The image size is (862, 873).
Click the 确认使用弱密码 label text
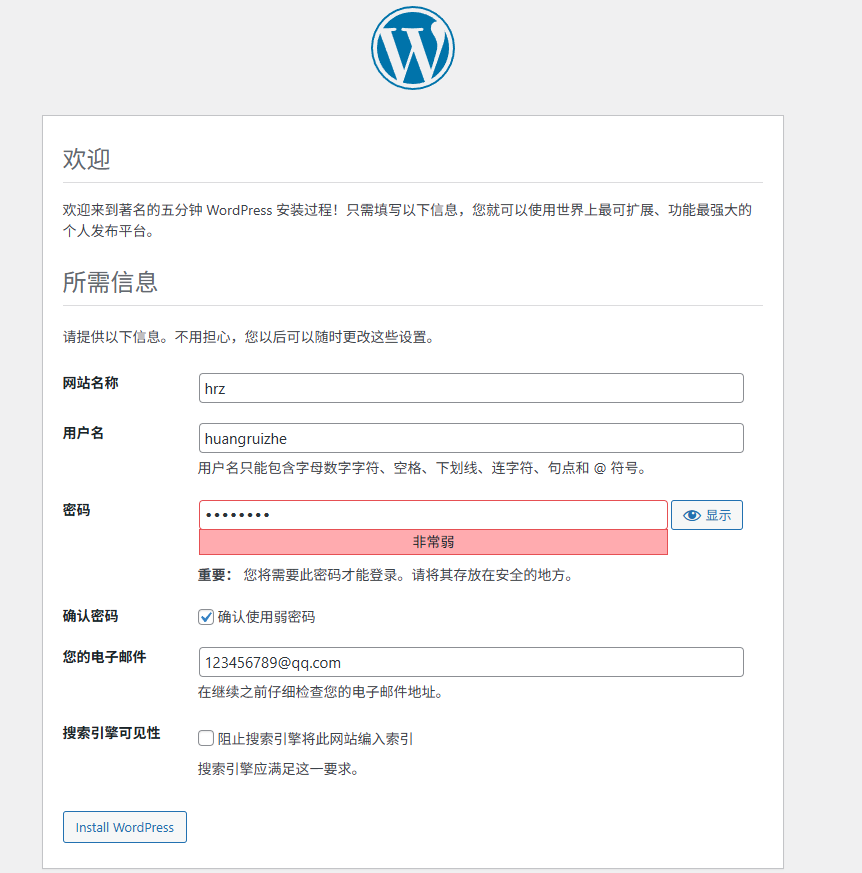pyautogui.click(x=266, y=617)
